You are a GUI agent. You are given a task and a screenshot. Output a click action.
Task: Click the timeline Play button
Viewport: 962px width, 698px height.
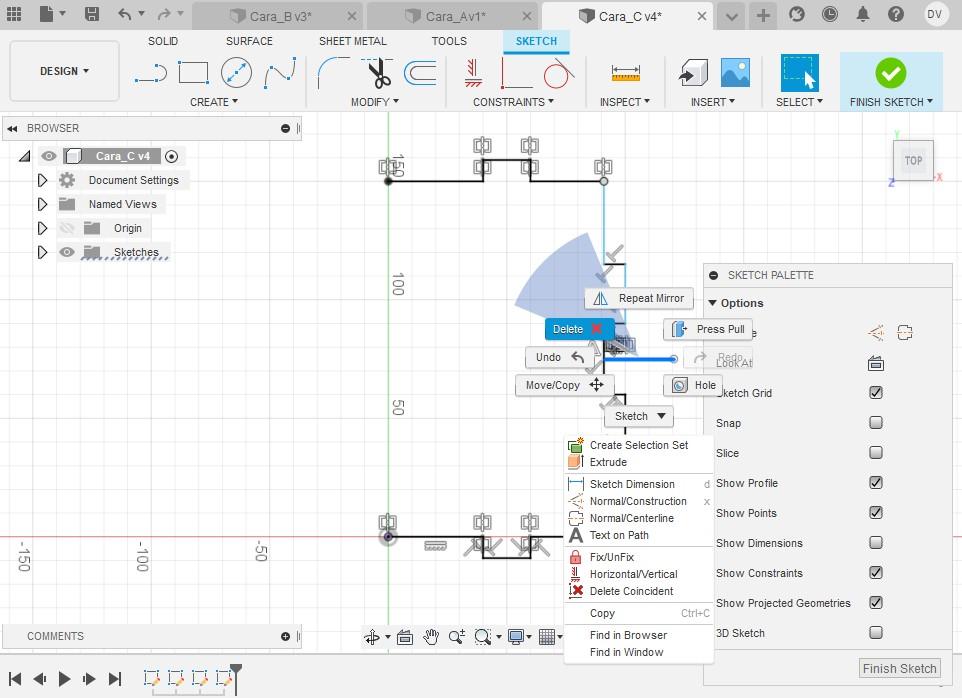[x=64, y=678]
